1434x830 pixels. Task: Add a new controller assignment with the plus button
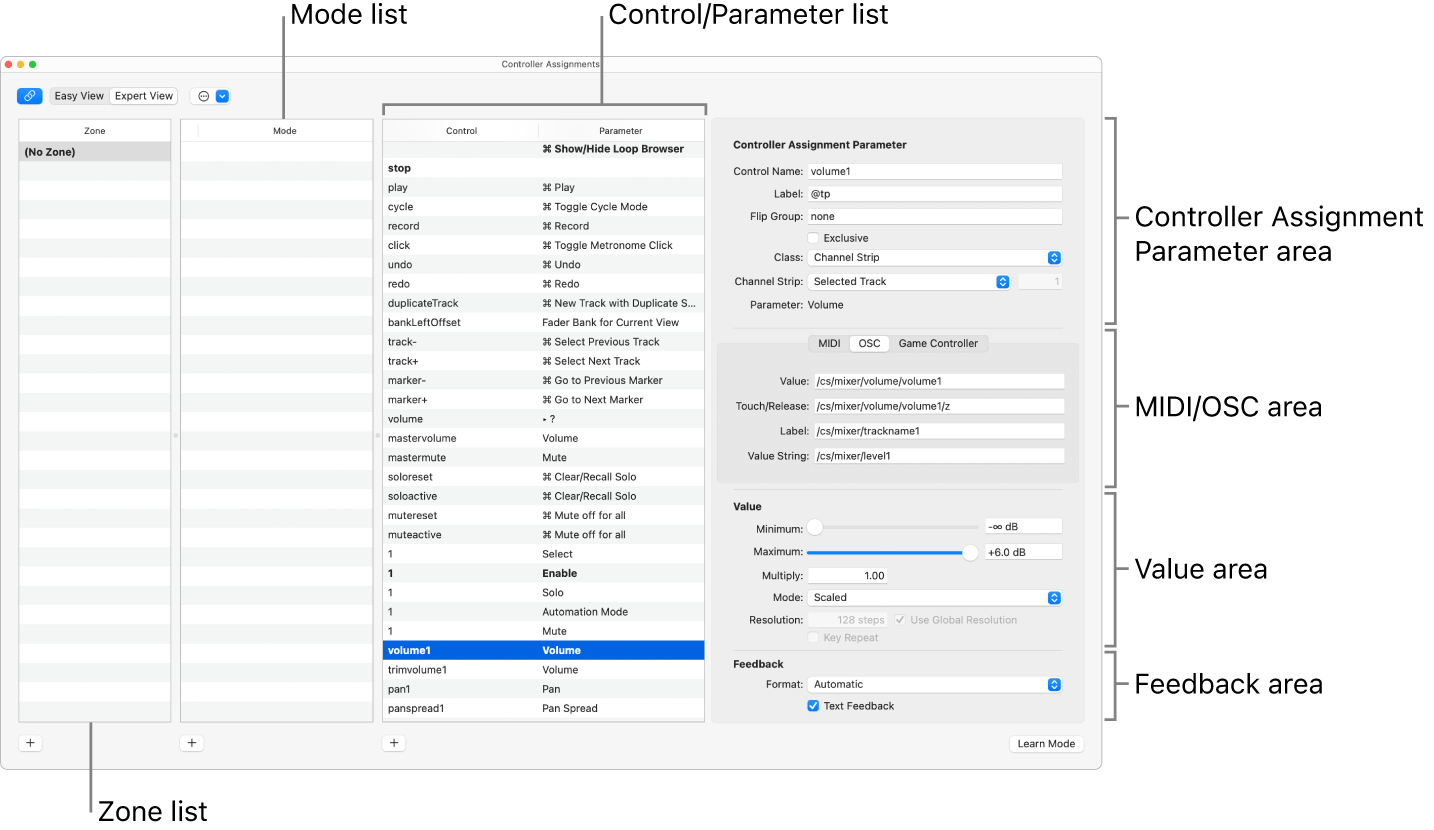click(x=393, y=742)
